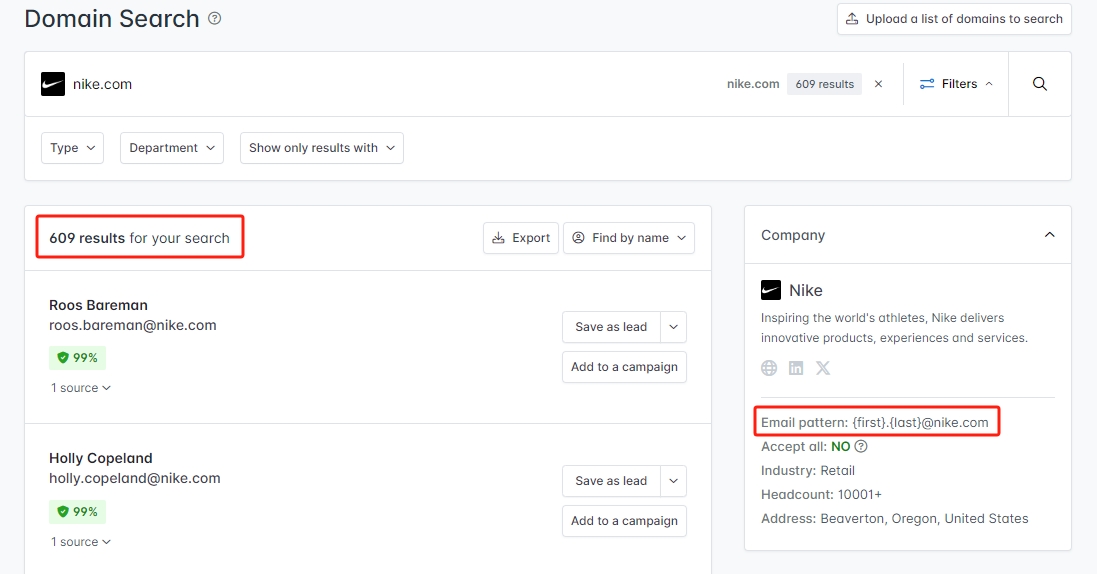This screenshot has width=1097, height=574.
Task: Clear the nike.com search with the X
Action: click(879, 84)
